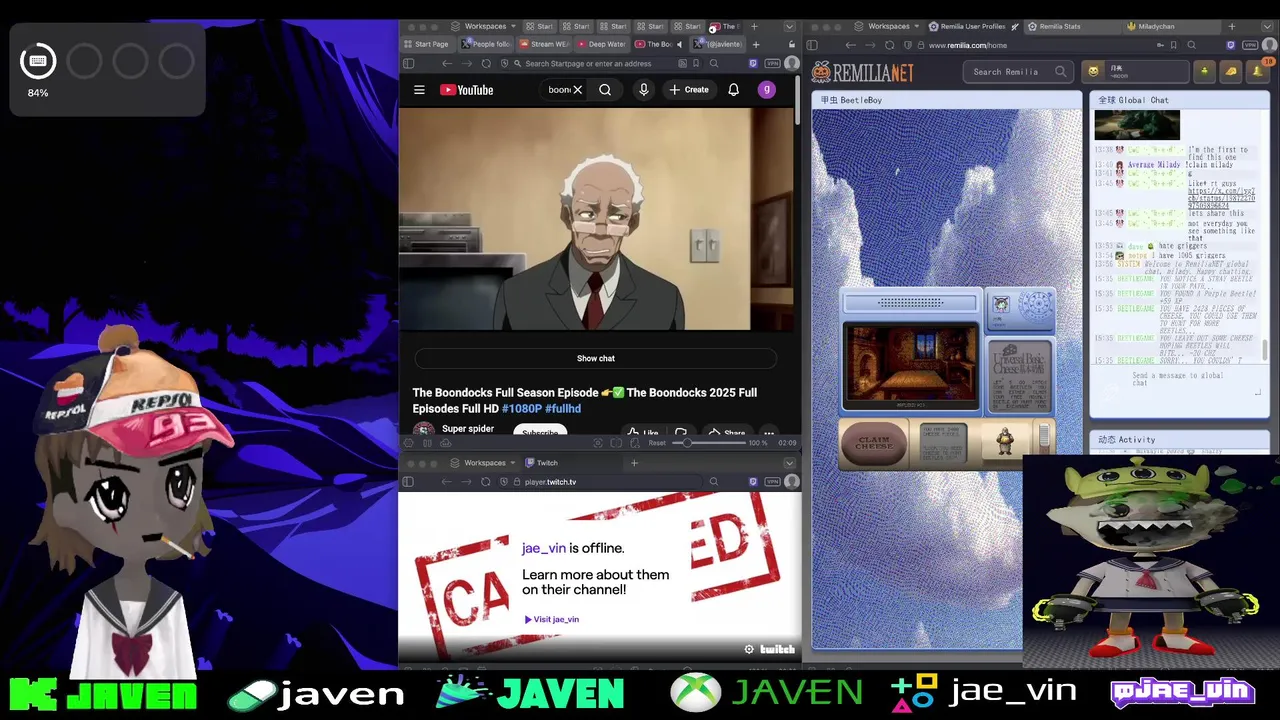Expand the tab list chevron in YouTube window
This screenshot has height=720, width=1280.
(789, 26)
